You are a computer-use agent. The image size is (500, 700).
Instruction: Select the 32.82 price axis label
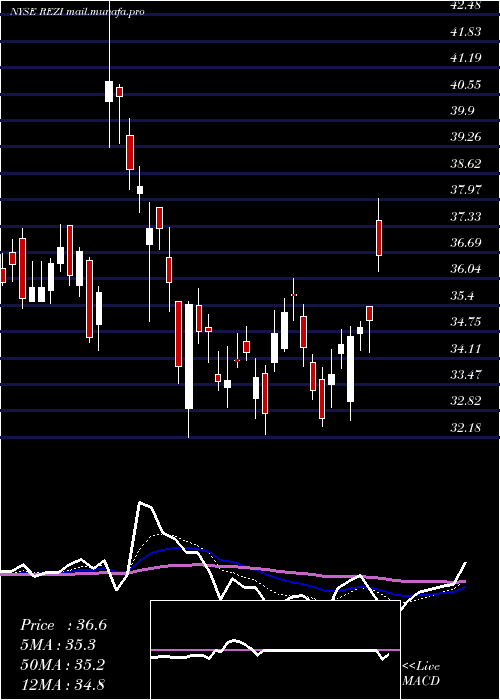tap(466, 400)
